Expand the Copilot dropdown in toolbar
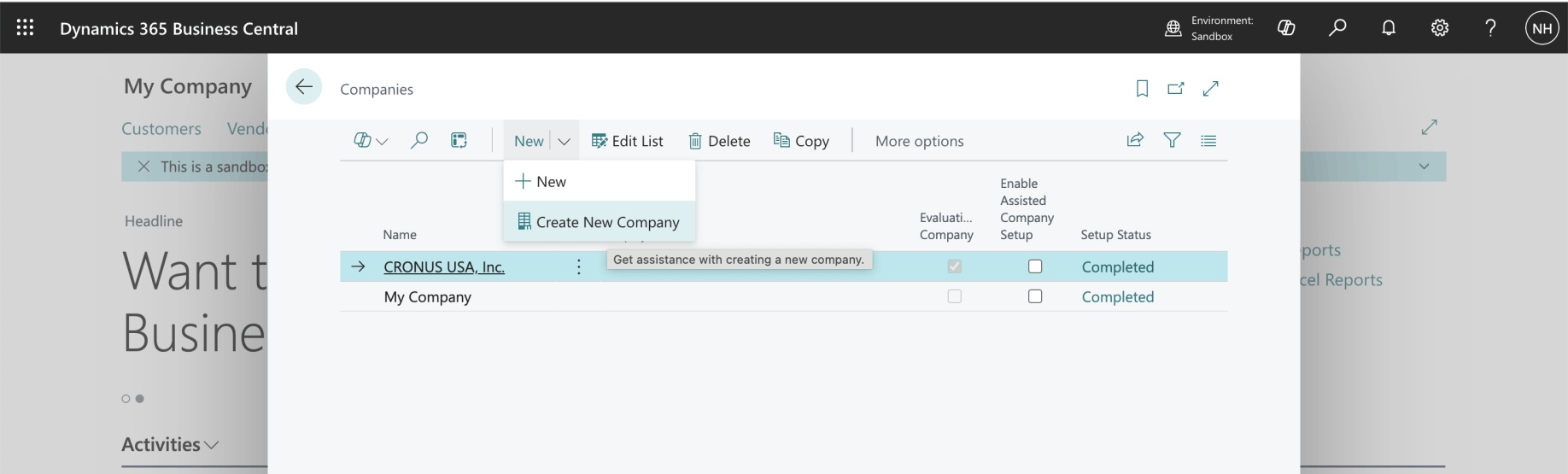Image resolution: width=1568 pixels, height=474 pixels. (371, 141)
